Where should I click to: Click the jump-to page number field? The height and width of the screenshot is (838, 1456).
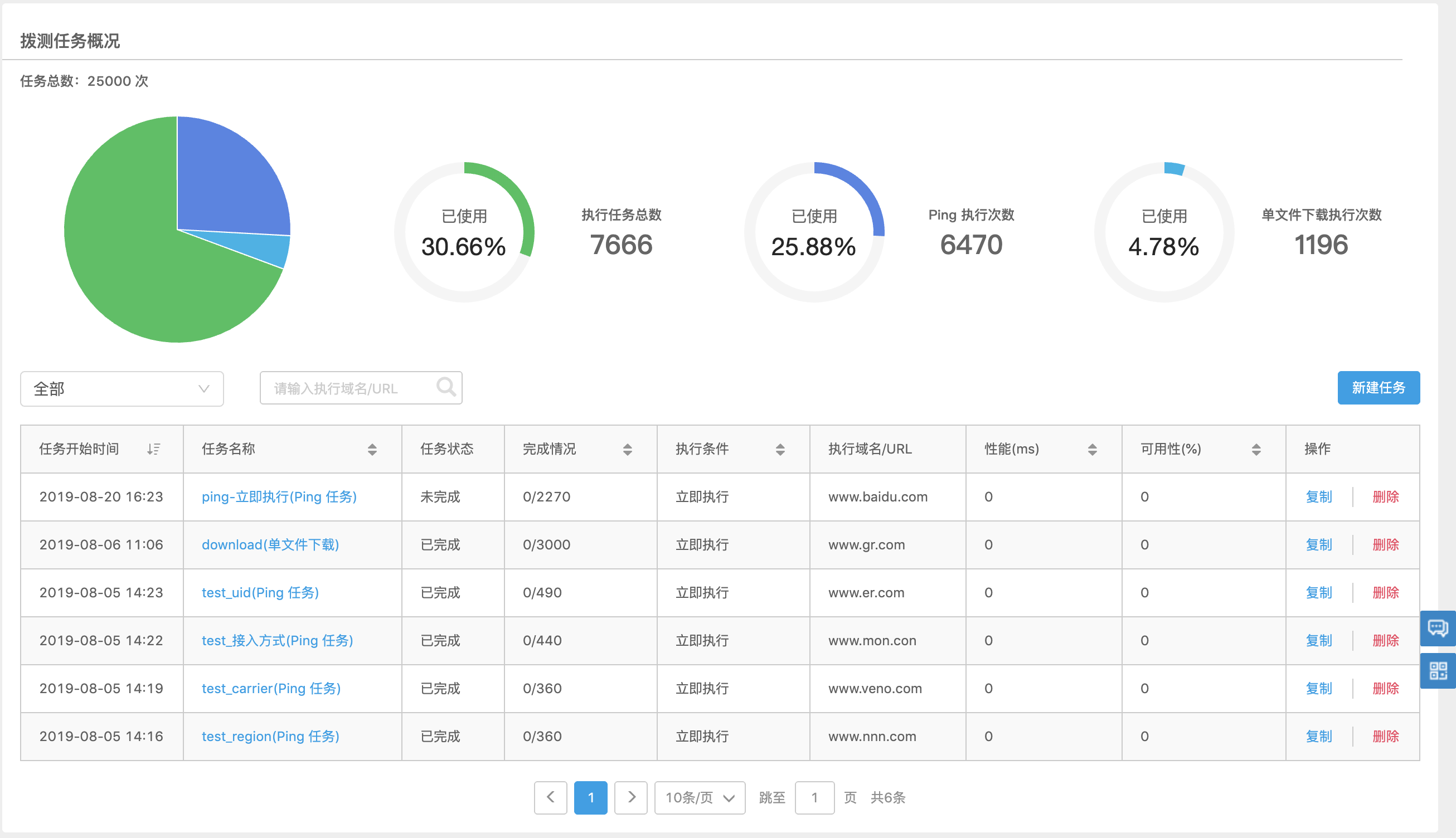click(814, 797)
